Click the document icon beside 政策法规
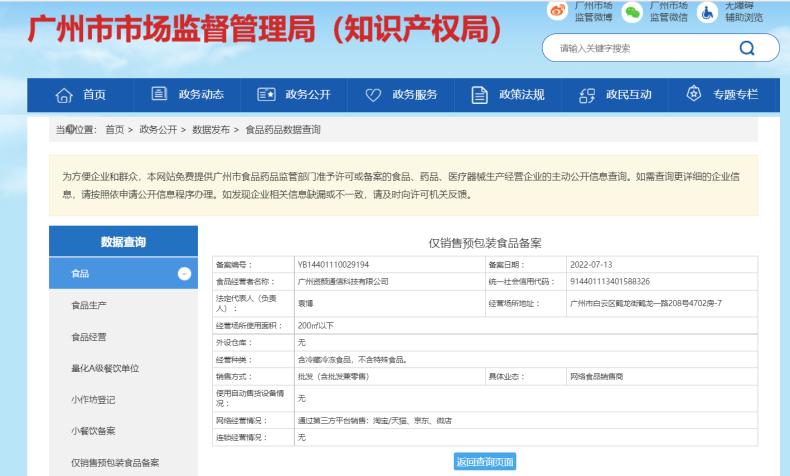This screenshot has width=790, height=476. point(480,95)
